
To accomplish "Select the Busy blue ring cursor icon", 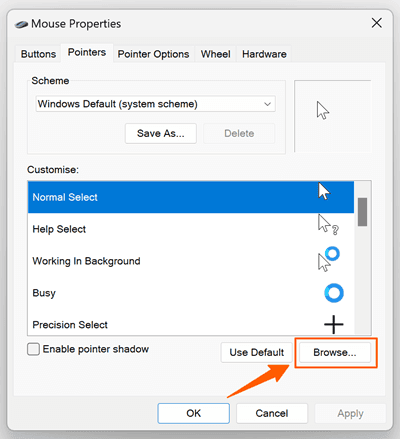I will [x=334, y=293].
